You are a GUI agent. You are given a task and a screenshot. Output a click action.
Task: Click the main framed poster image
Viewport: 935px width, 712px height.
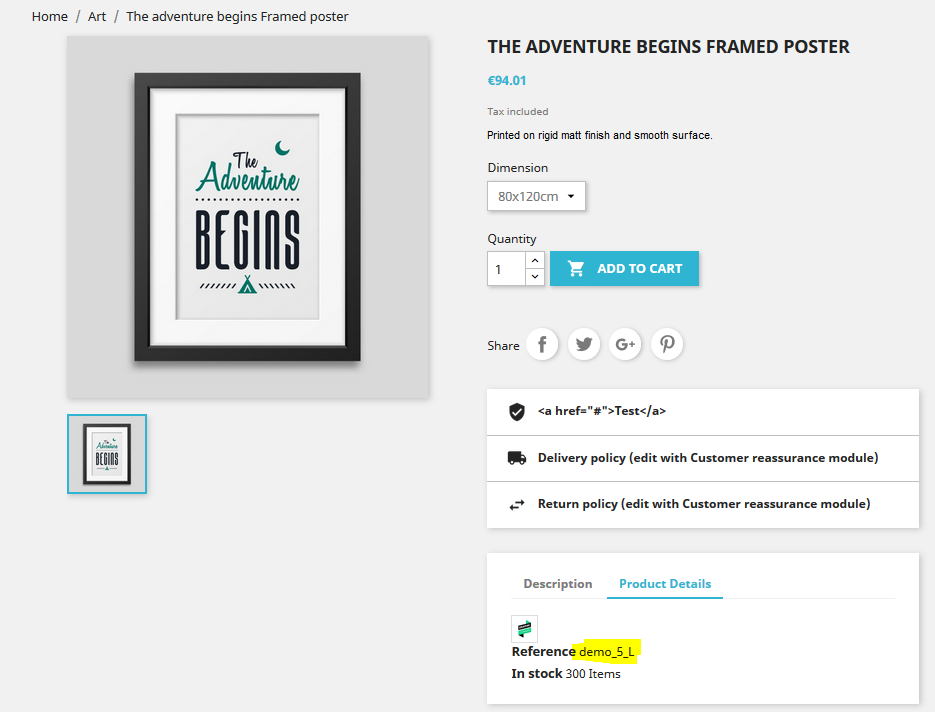coord(248,217)
